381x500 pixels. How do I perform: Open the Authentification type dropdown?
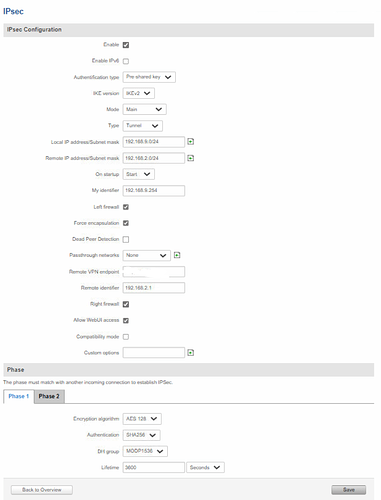[149, 77]
